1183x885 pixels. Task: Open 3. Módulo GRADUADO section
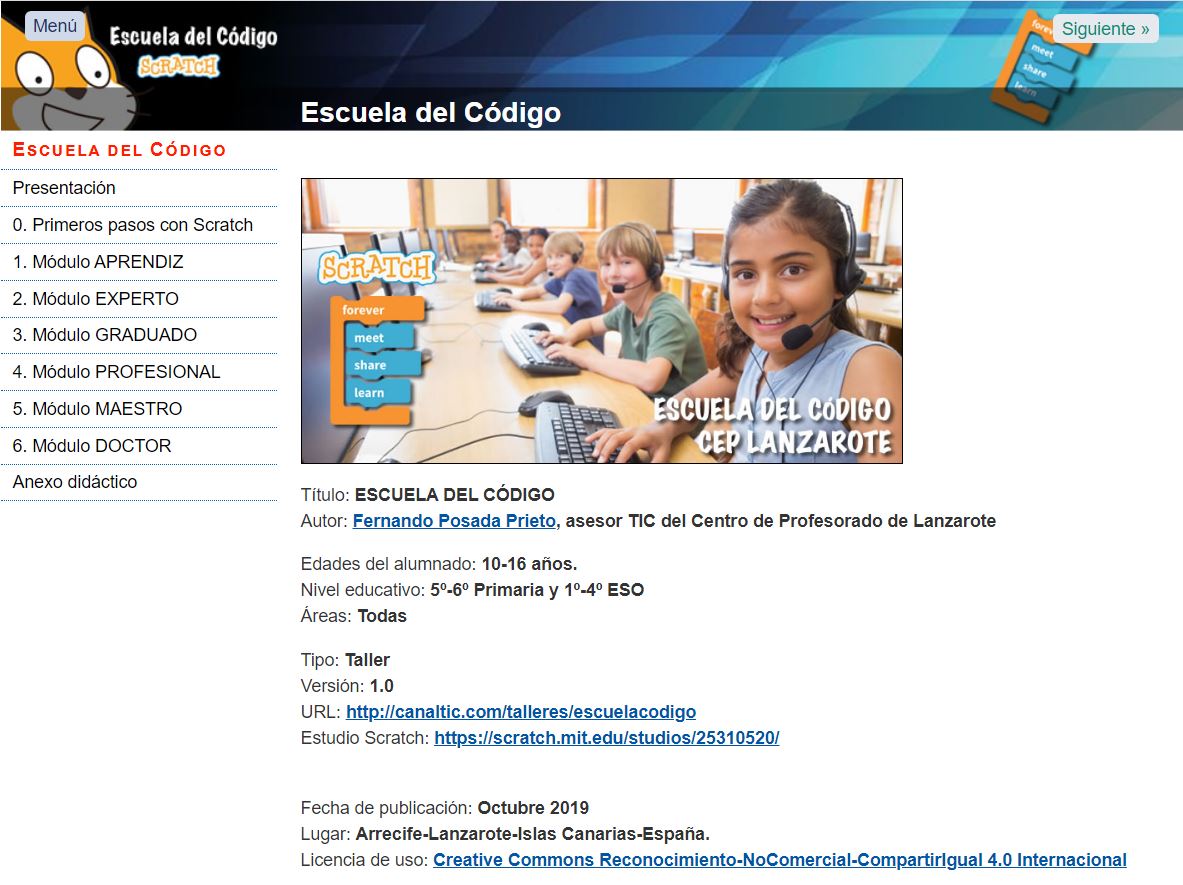[104, 335]
